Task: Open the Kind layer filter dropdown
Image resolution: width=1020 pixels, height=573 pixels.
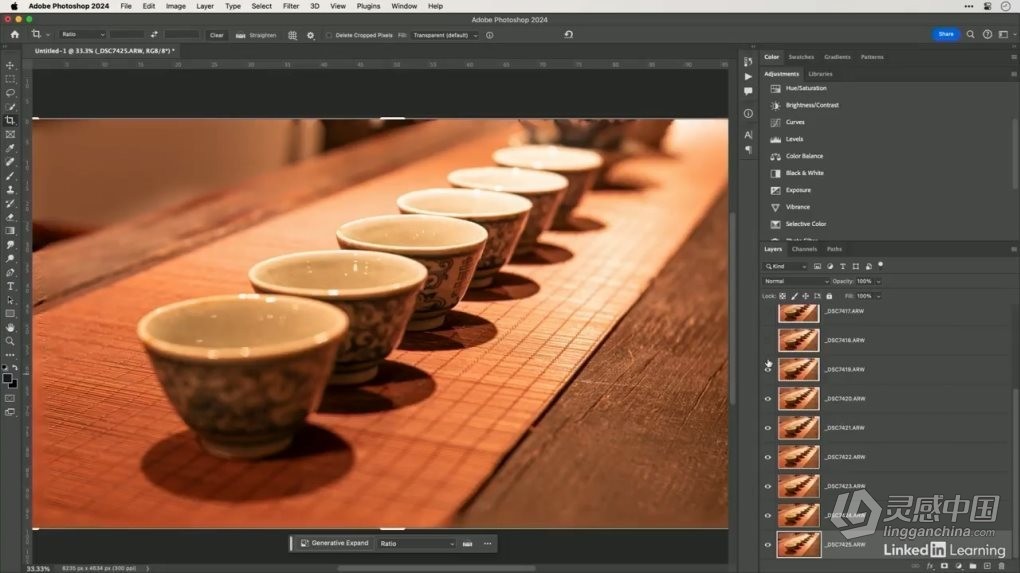Action: click(x=786, y=267)
